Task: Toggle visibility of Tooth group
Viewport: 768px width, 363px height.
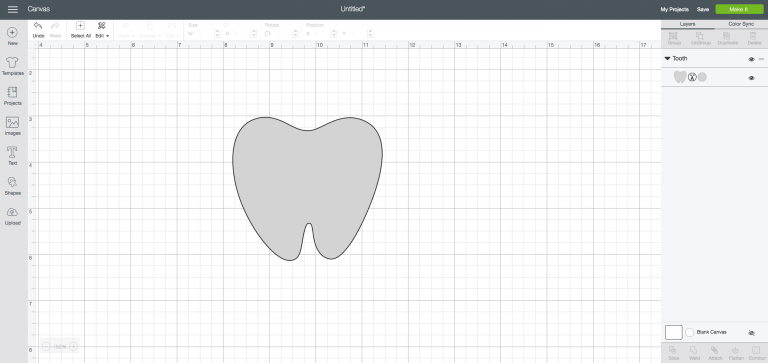Action: (751, 59)
